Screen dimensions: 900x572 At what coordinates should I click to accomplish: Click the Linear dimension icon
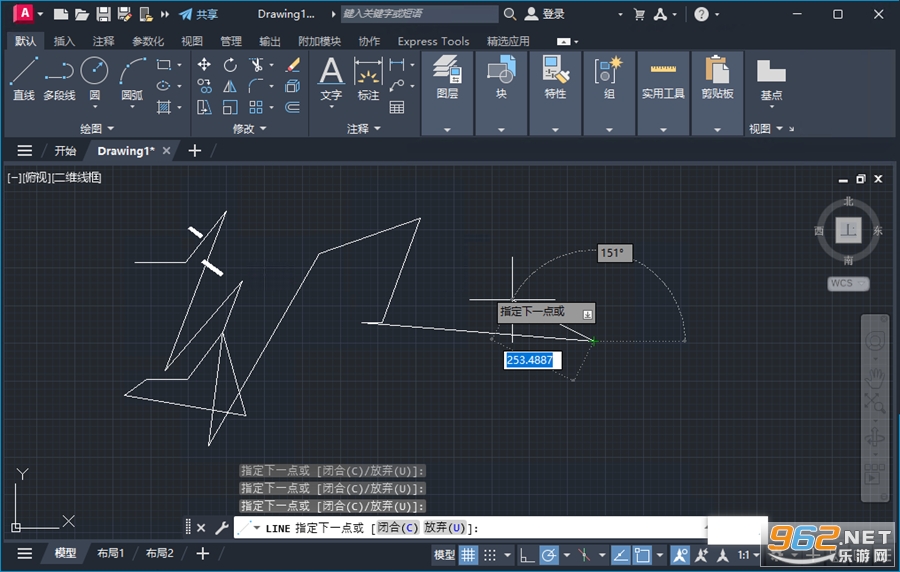point(397,65)
